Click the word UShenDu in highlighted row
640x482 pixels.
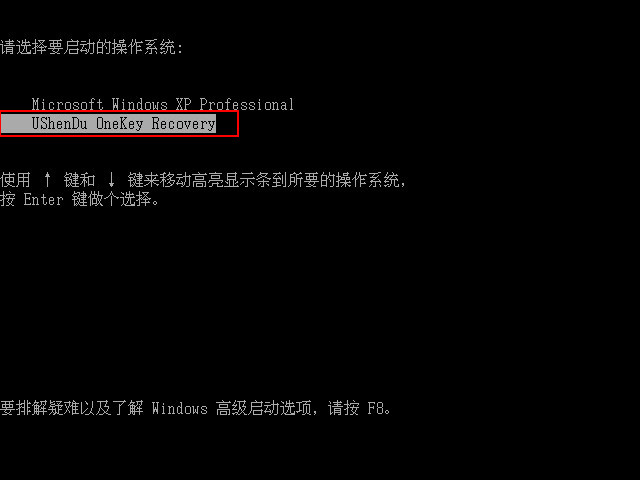click(x=59, y=124)
